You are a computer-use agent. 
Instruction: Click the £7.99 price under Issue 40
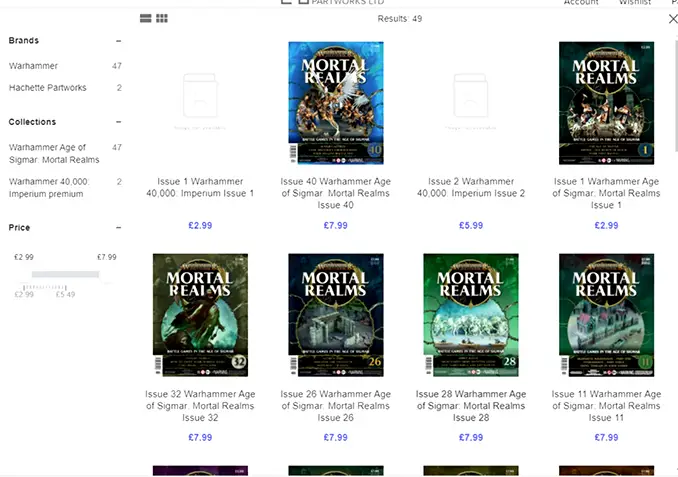coord(336,225)
